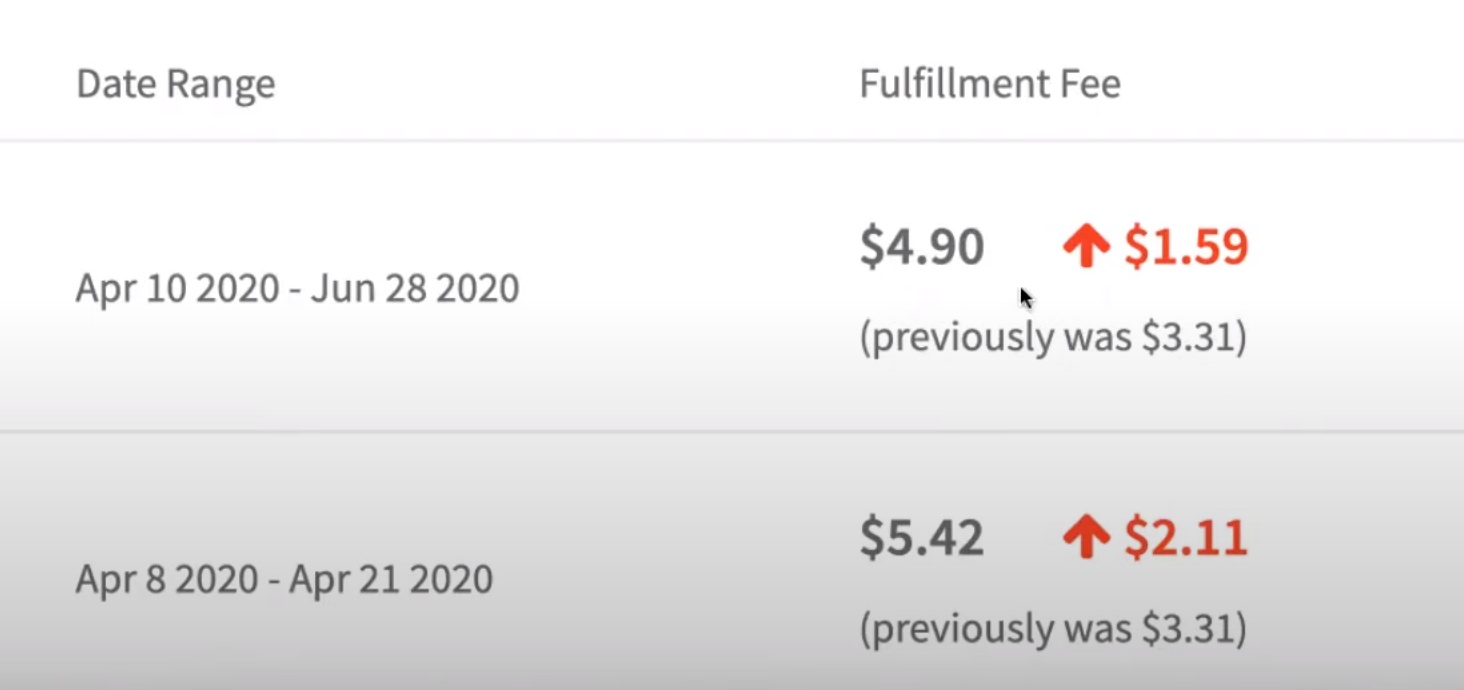Screen dimensions: 1464x690
Task: Click the second row's previously was $3.31 note
Action: [x=1053, y=629]
